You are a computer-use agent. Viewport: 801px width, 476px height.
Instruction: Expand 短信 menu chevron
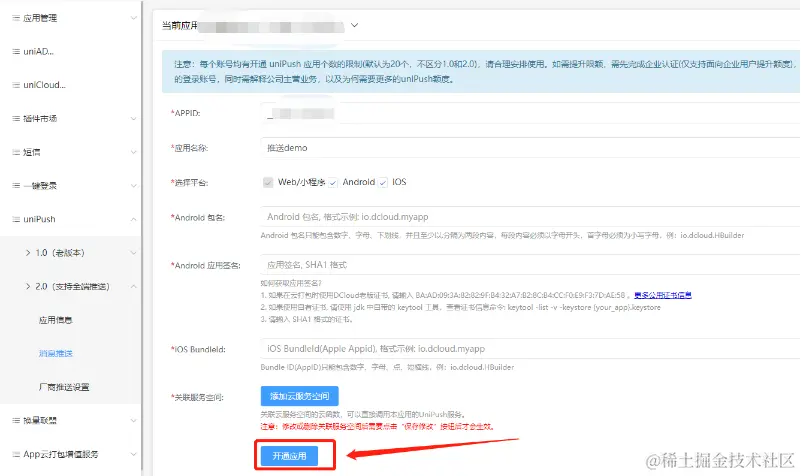[133, 152]
